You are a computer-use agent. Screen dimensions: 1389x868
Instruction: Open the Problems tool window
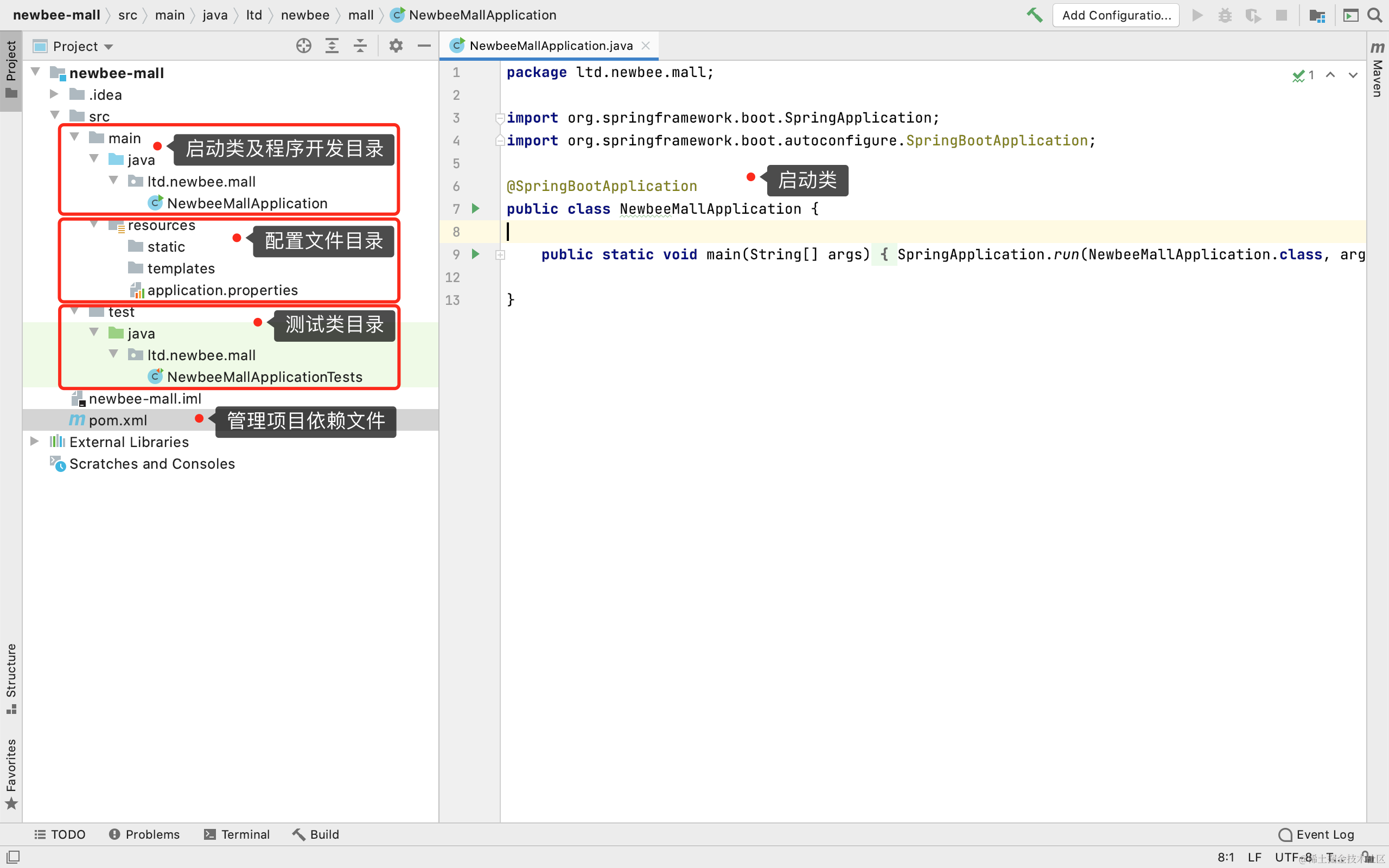coord(144,834)
